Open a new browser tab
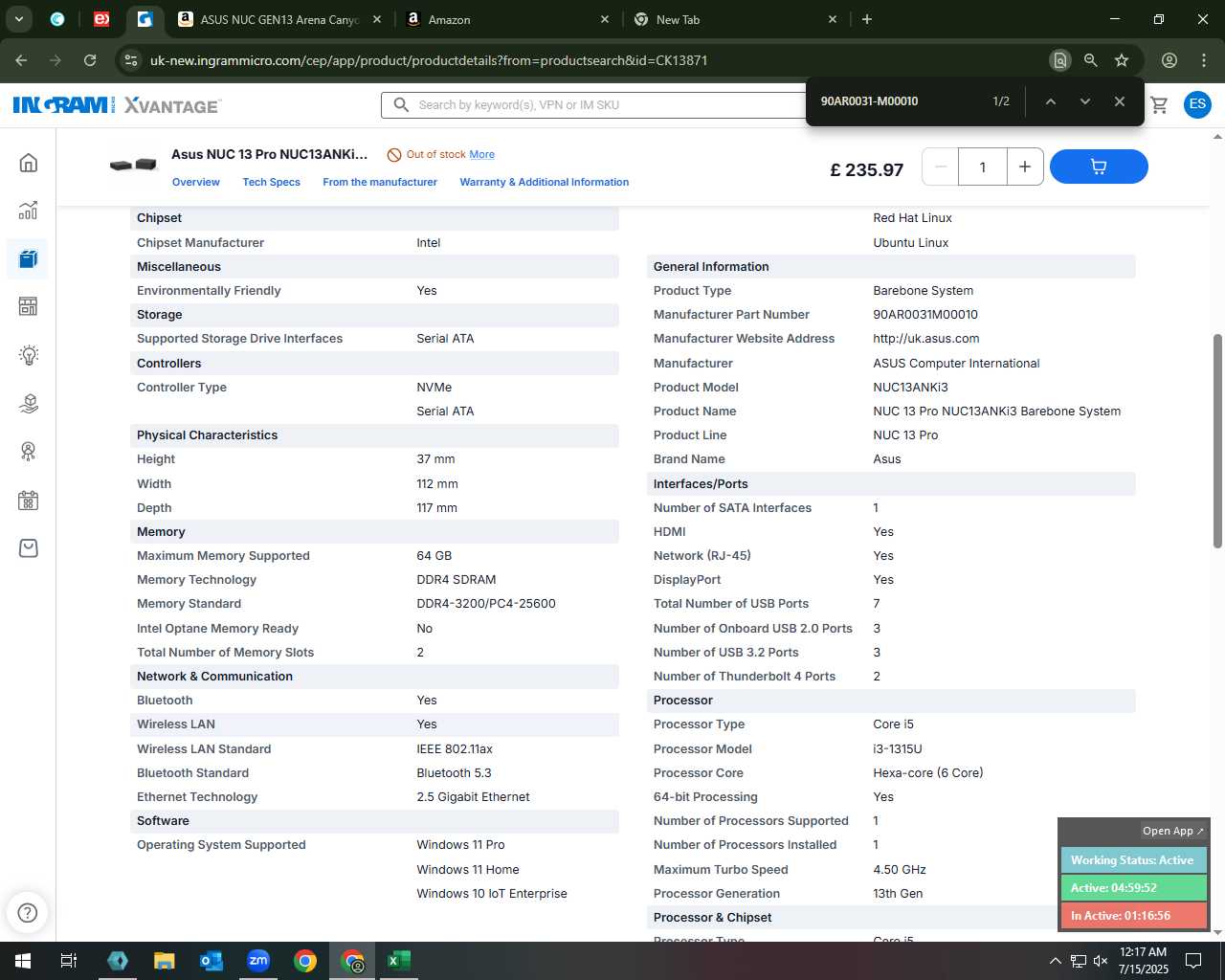Image resolution: width=1225 pixels, height=980 pixels. 867,19
